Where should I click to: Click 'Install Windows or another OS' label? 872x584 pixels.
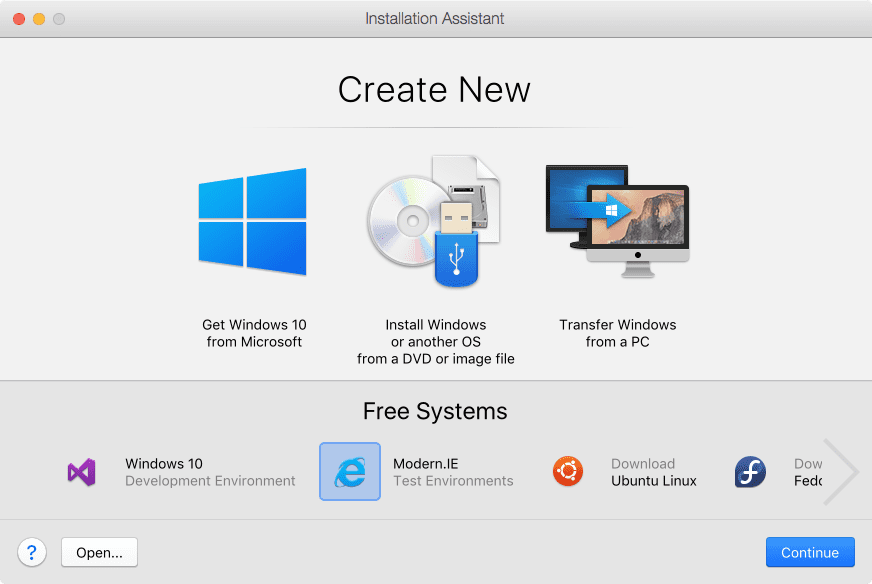[x=436, y=342]
